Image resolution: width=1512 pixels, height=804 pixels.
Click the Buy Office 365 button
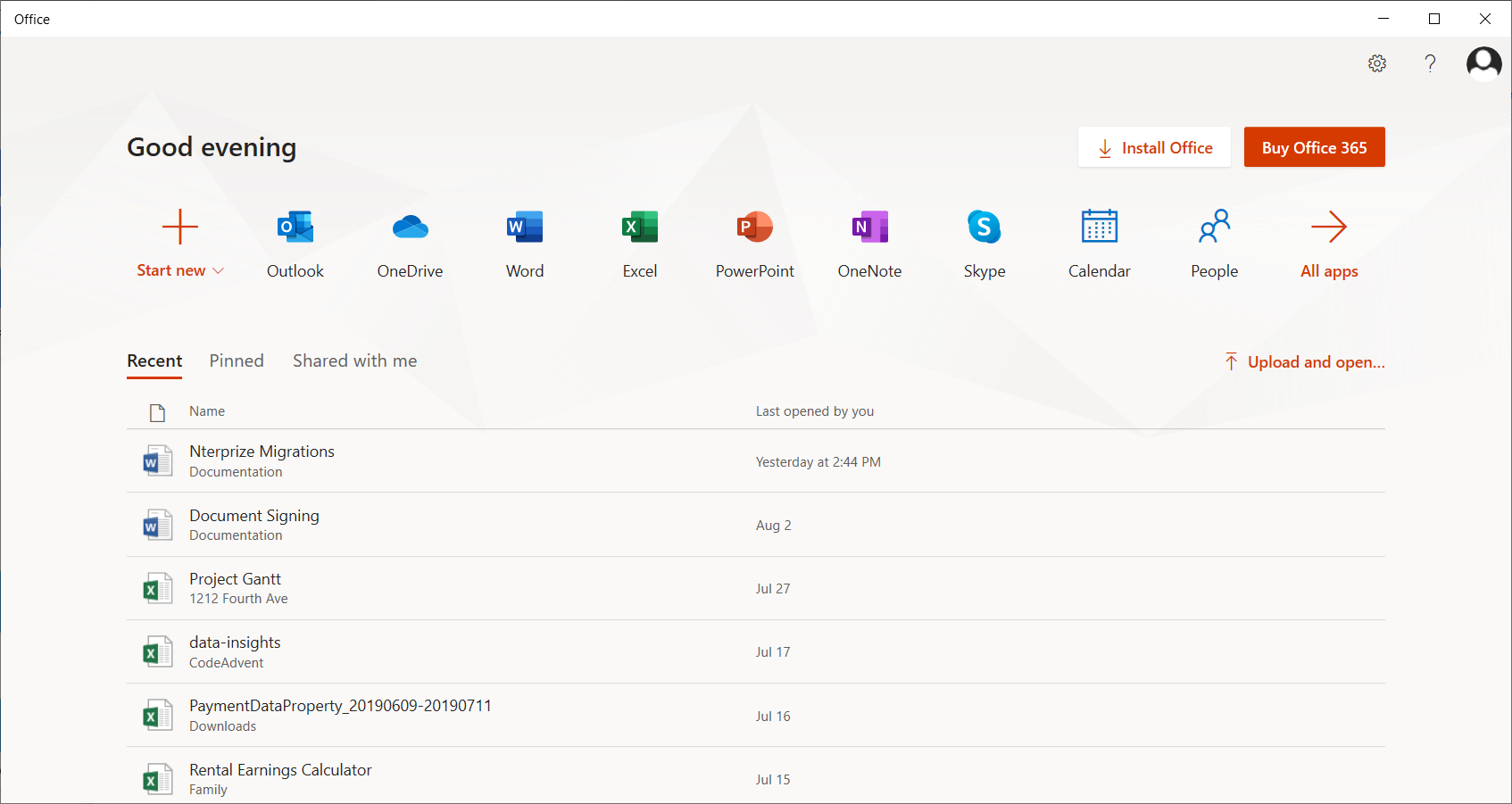click(1315, 147)
